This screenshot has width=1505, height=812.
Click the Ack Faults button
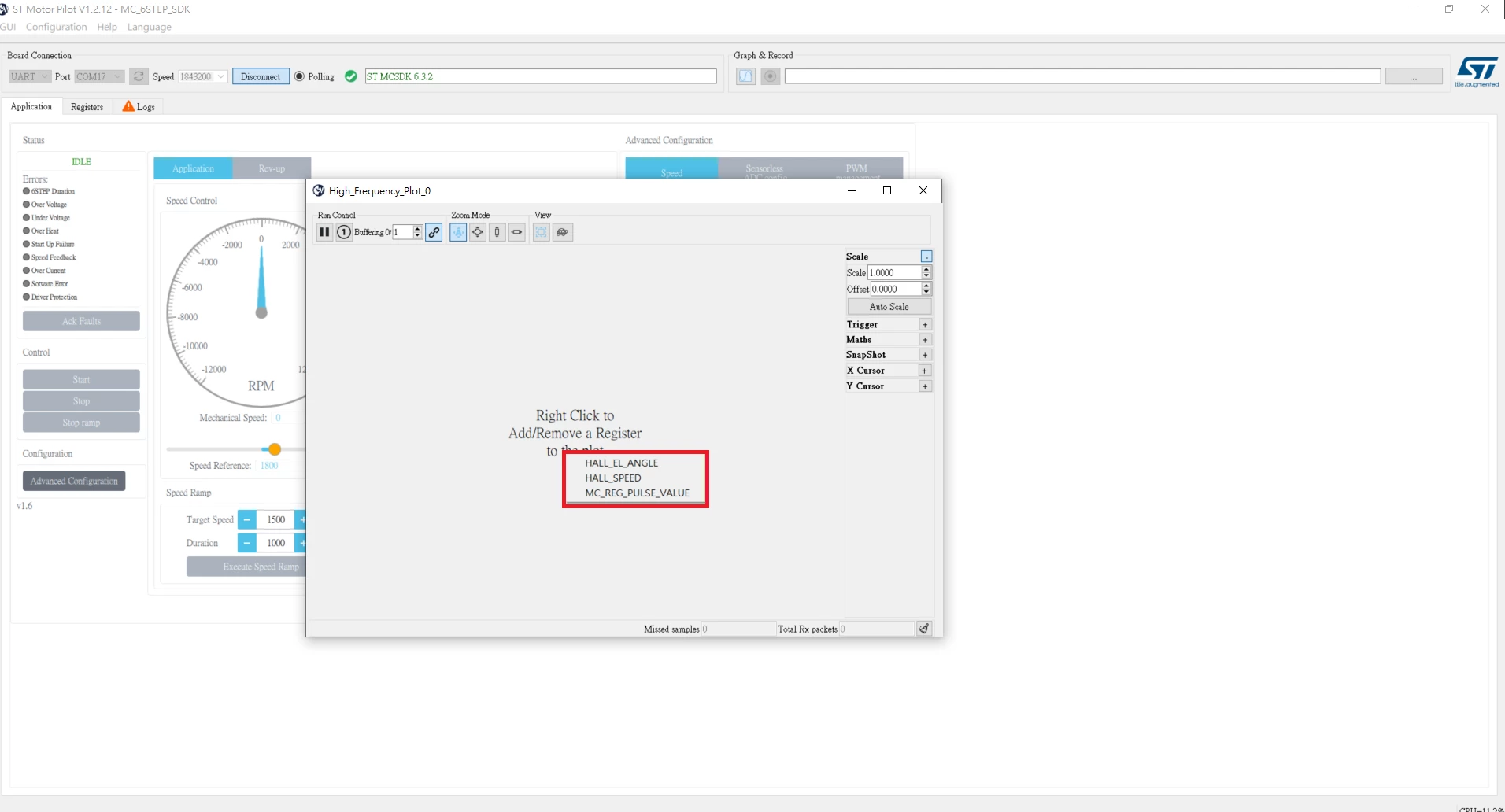point(81,321)
